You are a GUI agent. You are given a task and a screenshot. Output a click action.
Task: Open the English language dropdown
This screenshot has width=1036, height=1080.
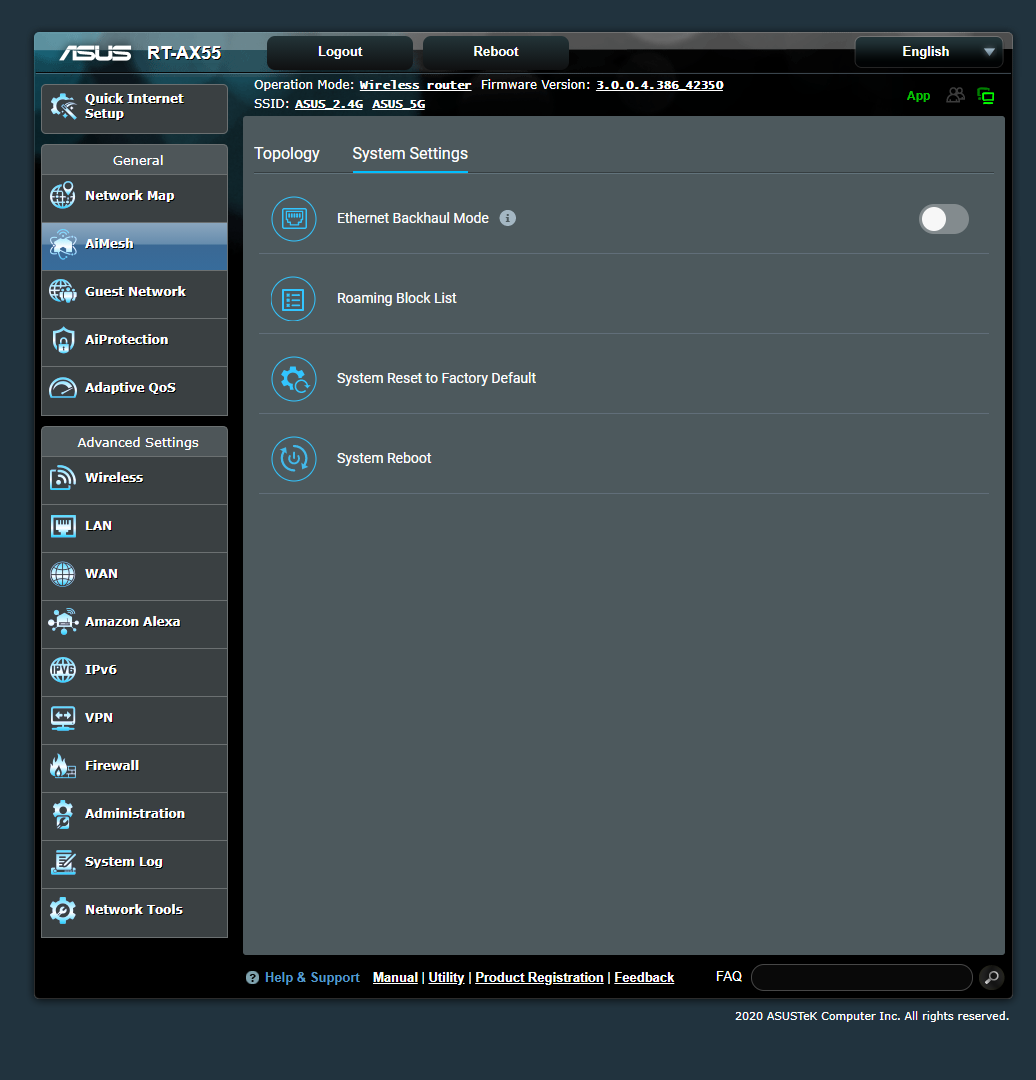click(x=929, y=52)
